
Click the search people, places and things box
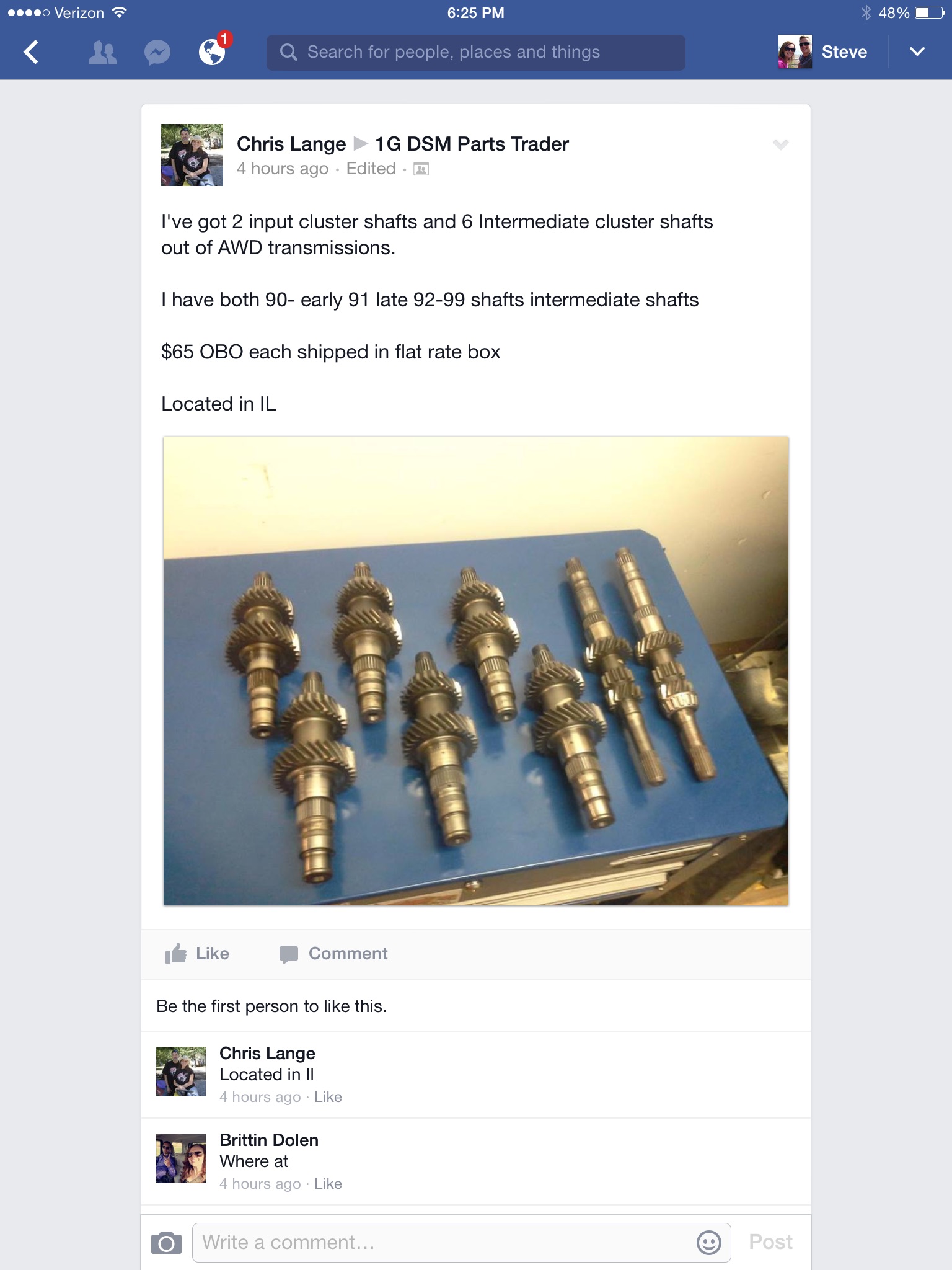coord(476,52)
